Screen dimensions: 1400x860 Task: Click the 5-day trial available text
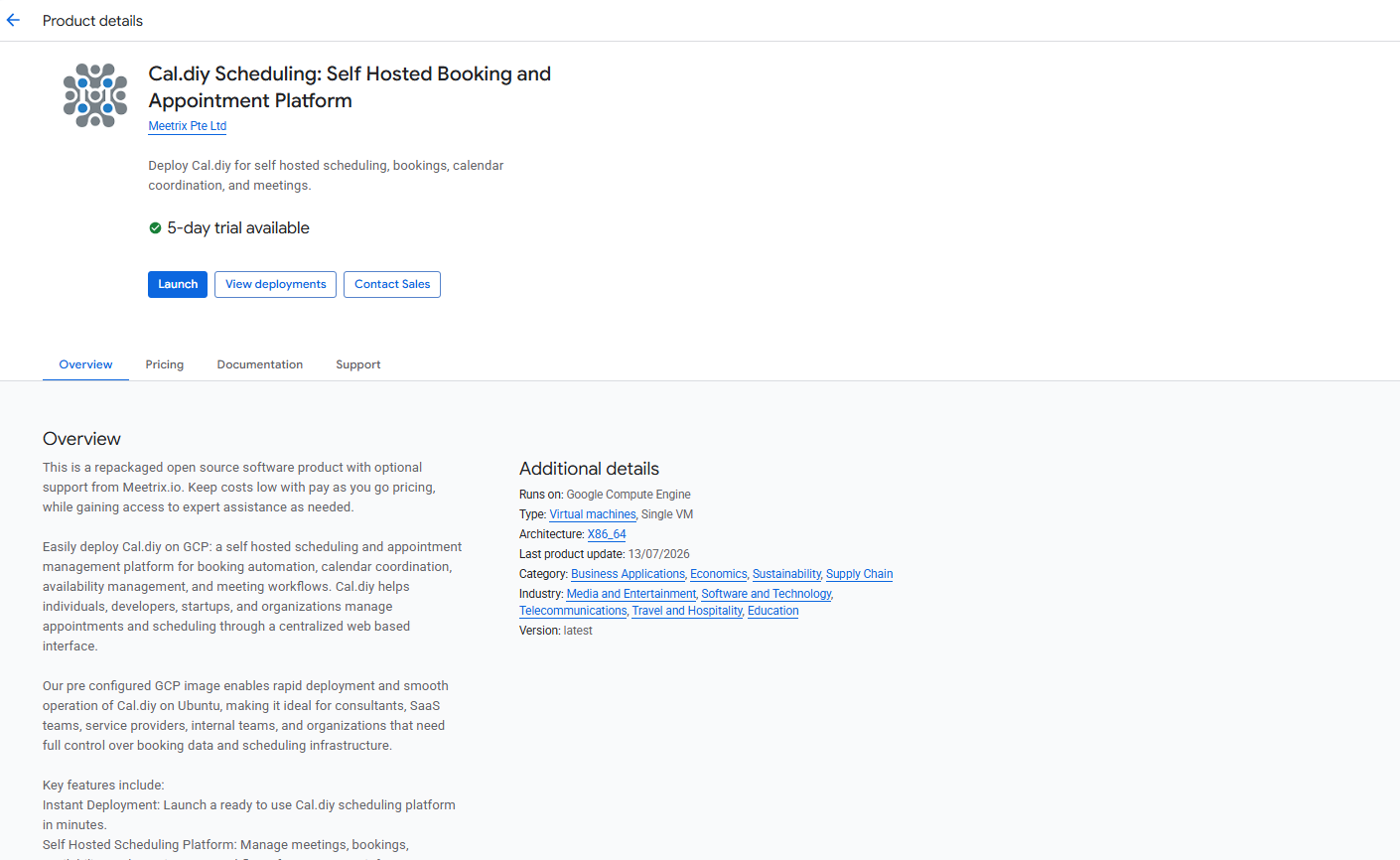(238, 228)
